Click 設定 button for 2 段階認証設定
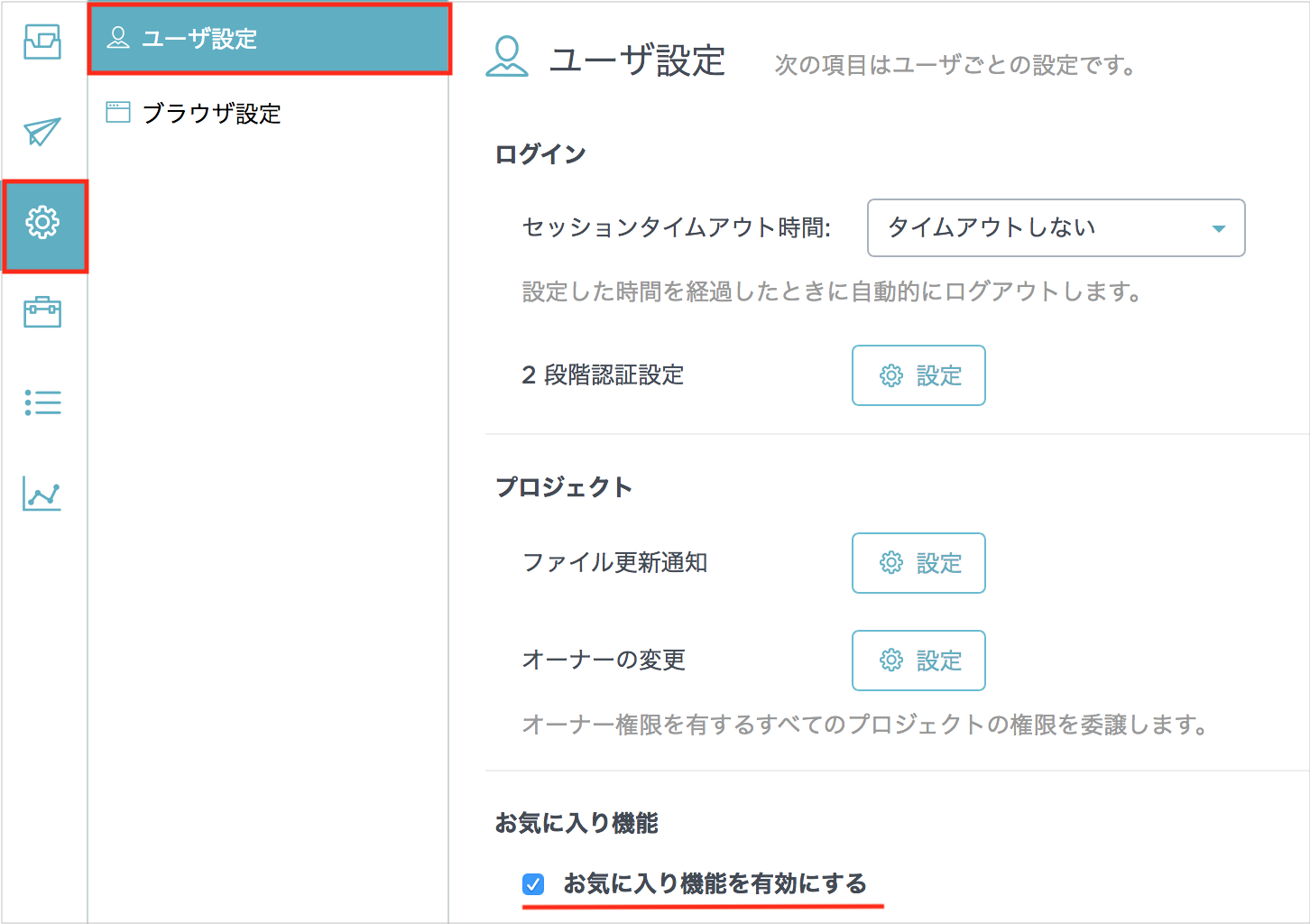The width and height of the screenshot is (1310, 924). click(918, 375)
